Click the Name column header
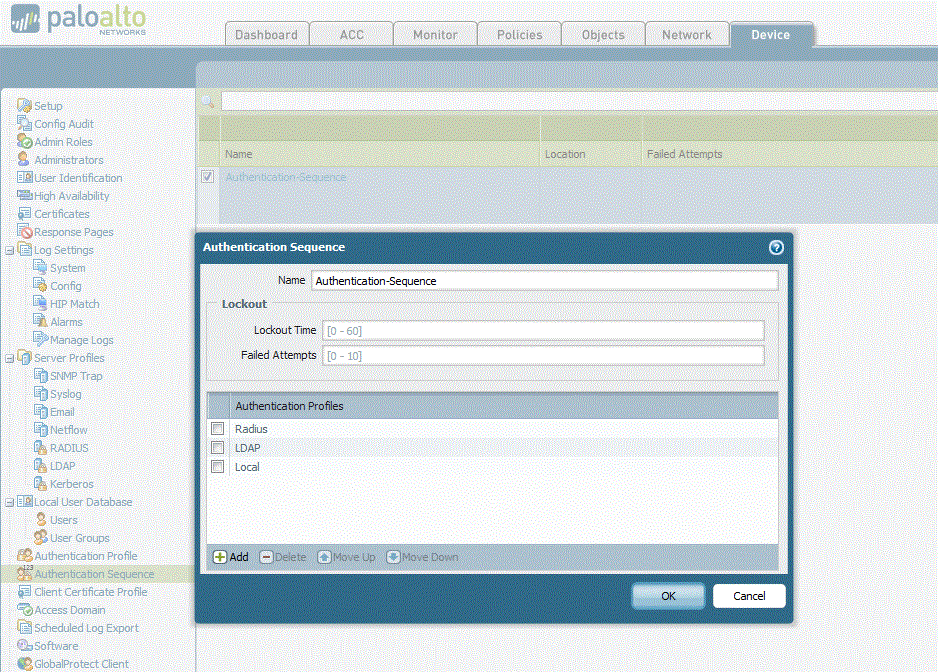Image resolution: width=938 pixels, height=672 pixels. [380, 154]
